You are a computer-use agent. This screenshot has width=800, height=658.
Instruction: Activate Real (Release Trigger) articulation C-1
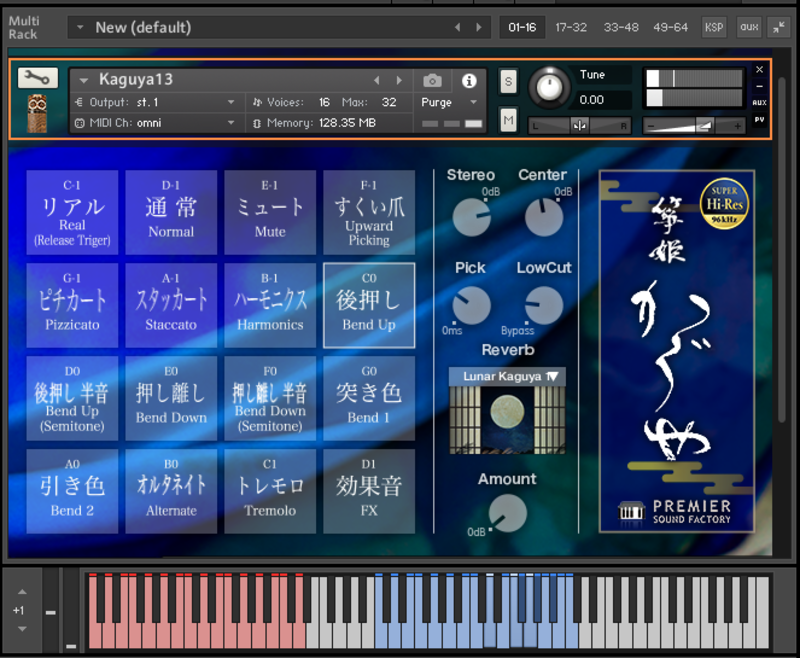(72, 213)
